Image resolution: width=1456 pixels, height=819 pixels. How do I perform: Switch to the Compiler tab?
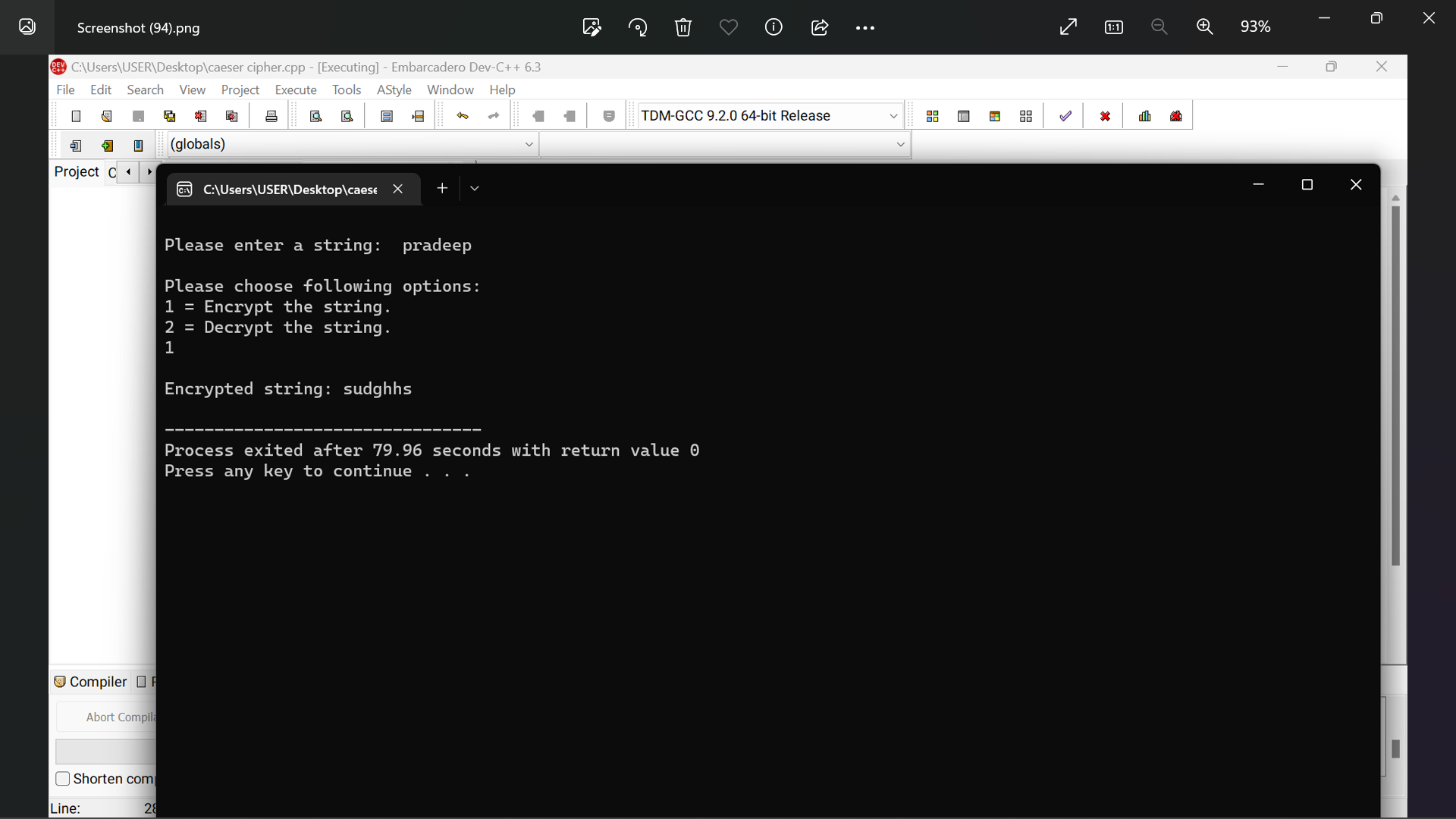tap(98, 681)
